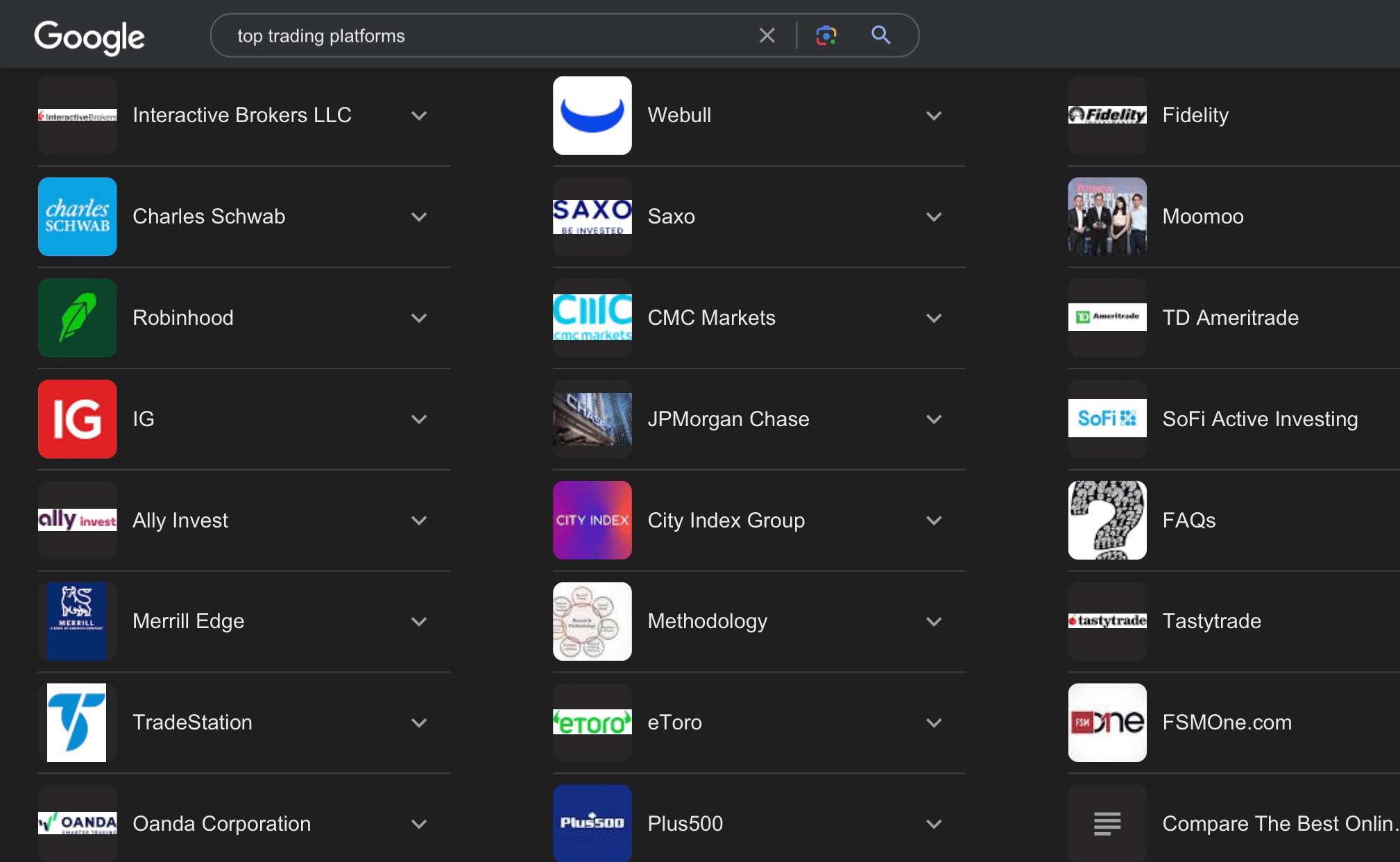The height and width of the screenshot is (862, 1400).
Task: Expand the Merrill Edge chevron
Action: pos(419,622)
